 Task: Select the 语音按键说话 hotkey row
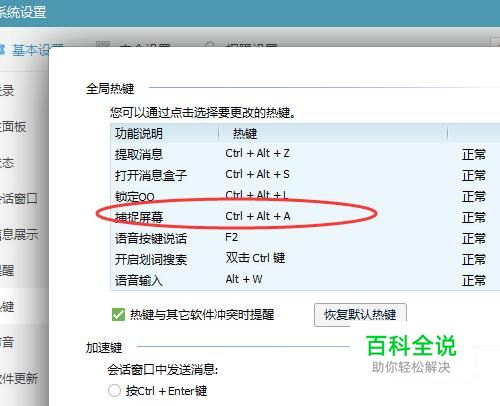coord(305,238)
